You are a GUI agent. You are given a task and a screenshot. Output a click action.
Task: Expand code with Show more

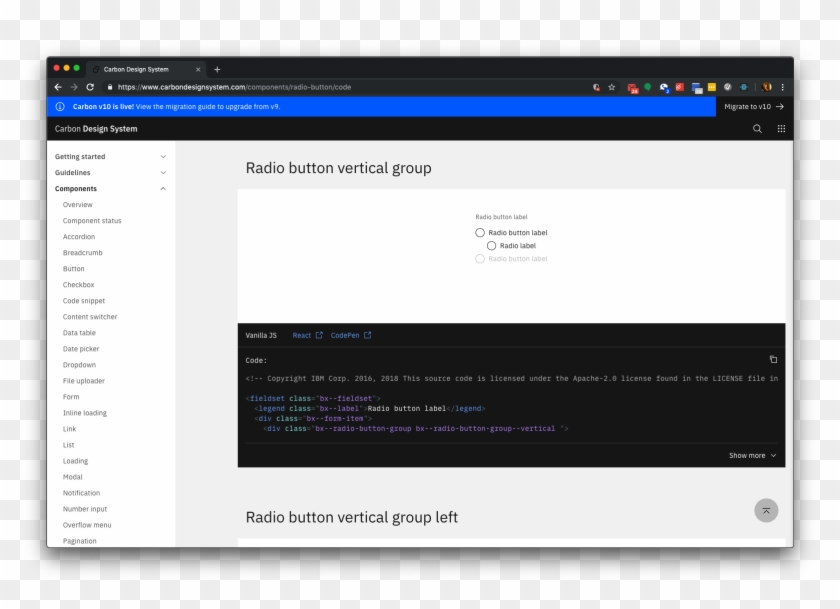pos(752,455)
